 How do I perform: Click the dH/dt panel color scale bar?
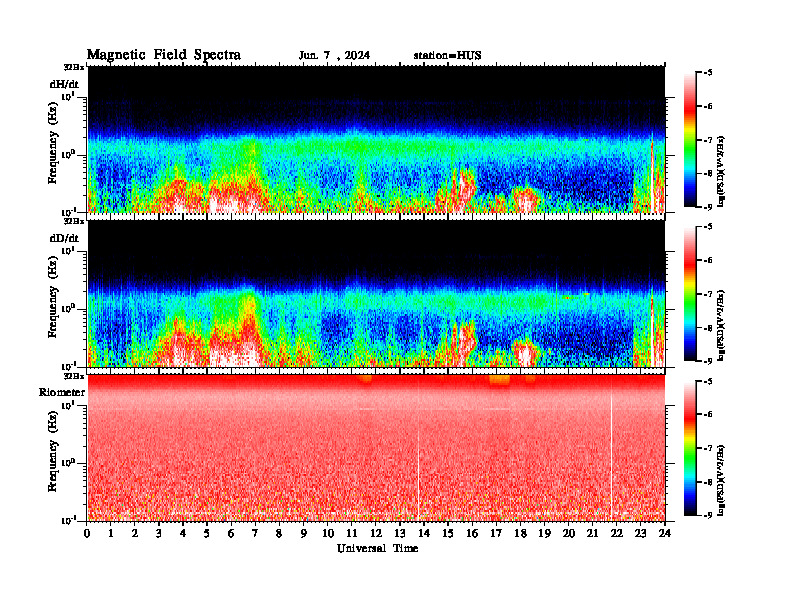click(689, 140)
